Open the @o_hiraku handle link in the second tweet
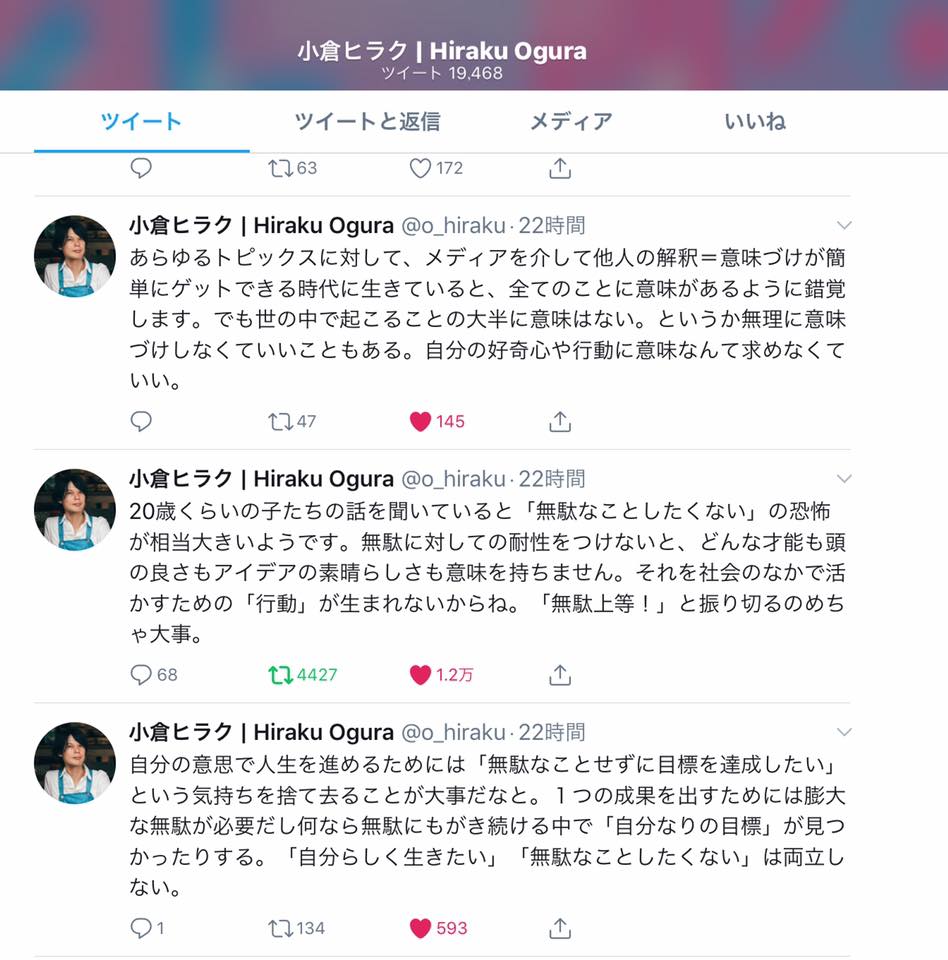This screenshot has height=960, width=948. [453, 479]
